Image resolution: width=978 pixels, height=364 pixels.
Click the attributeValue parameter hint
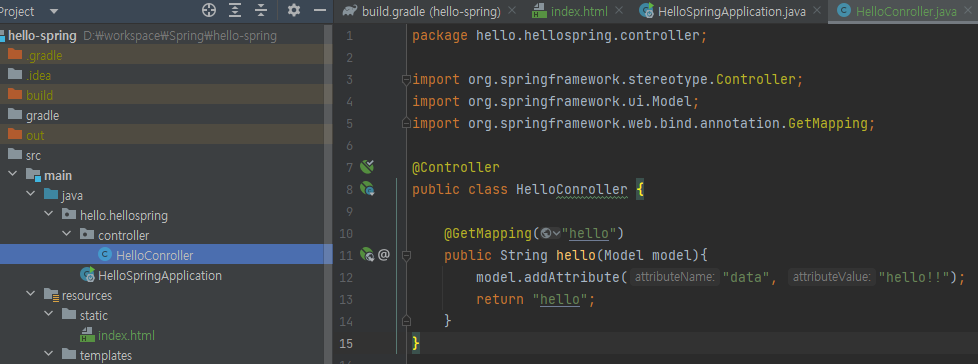tap(831, 277)
